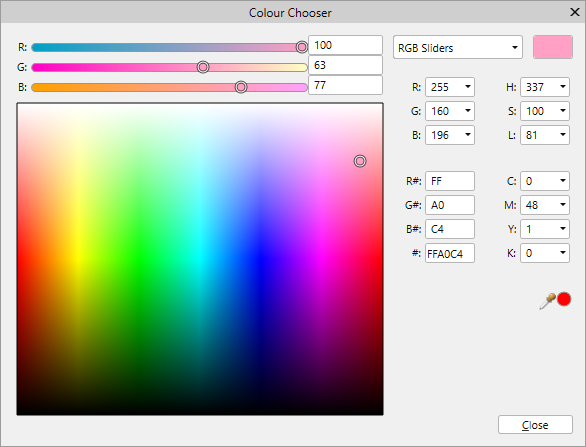Click the pink current colour preview swatch
586x447 pixels.
(553, 47)
